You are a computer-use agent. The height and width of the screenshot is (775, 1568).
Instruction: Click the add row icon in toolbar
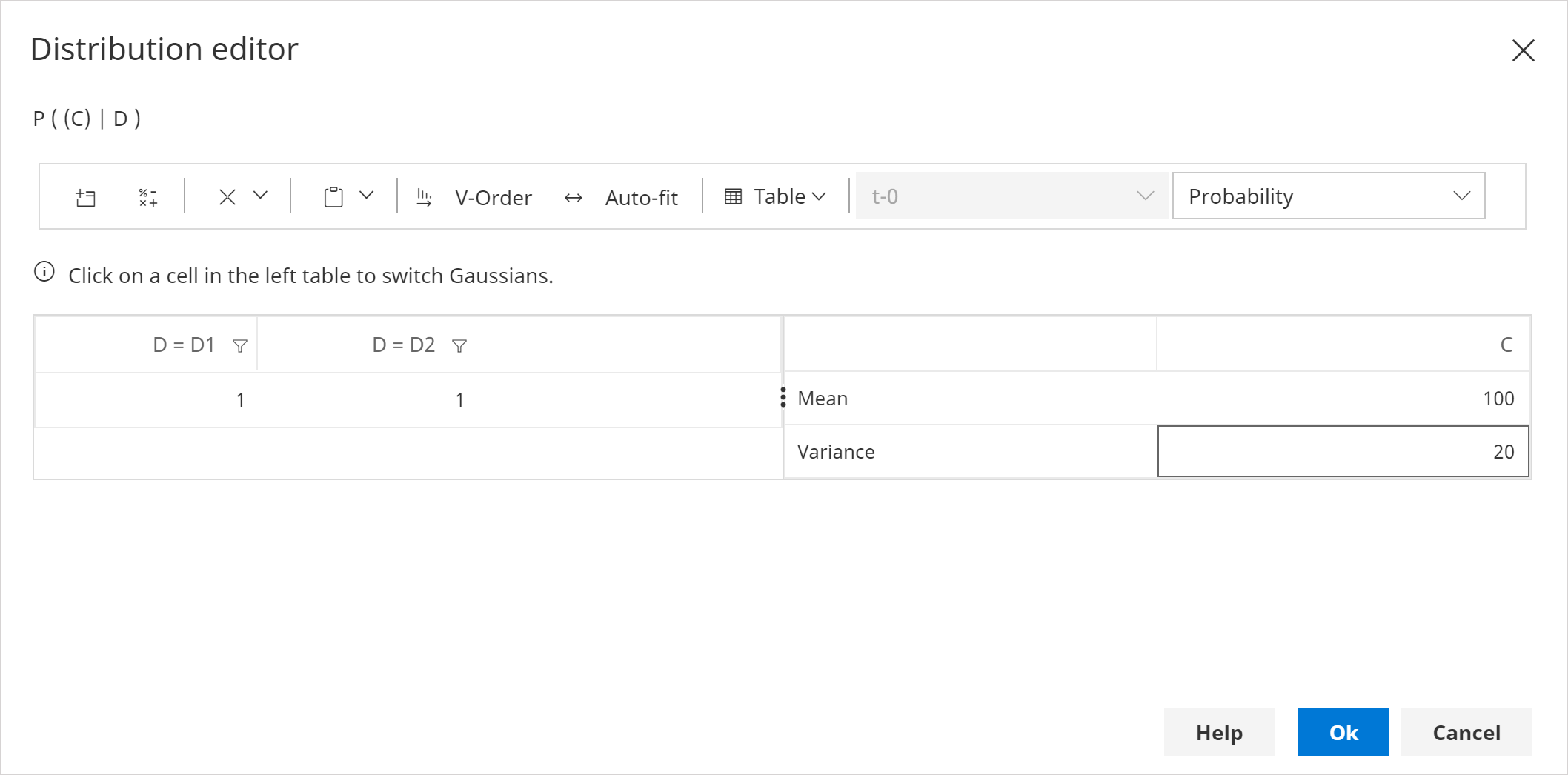86,198
